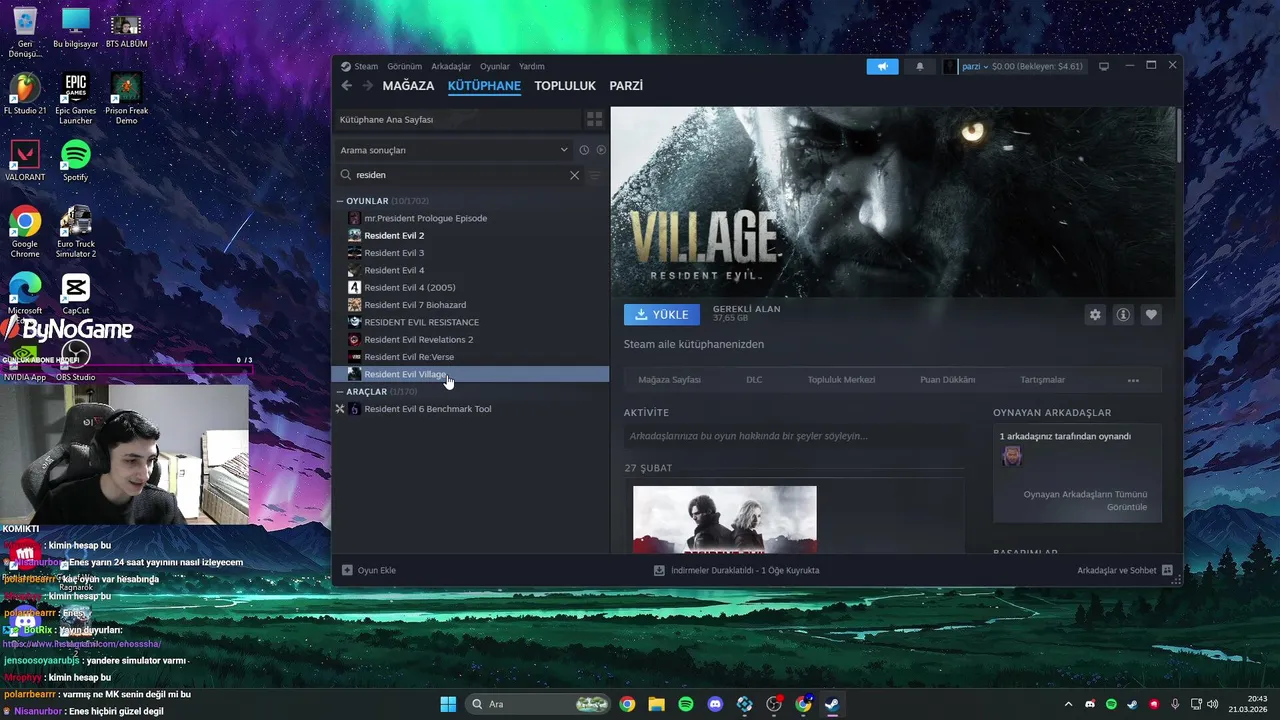1280x720 pixels.
Task: Open the Recycle Bin on desktop
Action: 25,32
